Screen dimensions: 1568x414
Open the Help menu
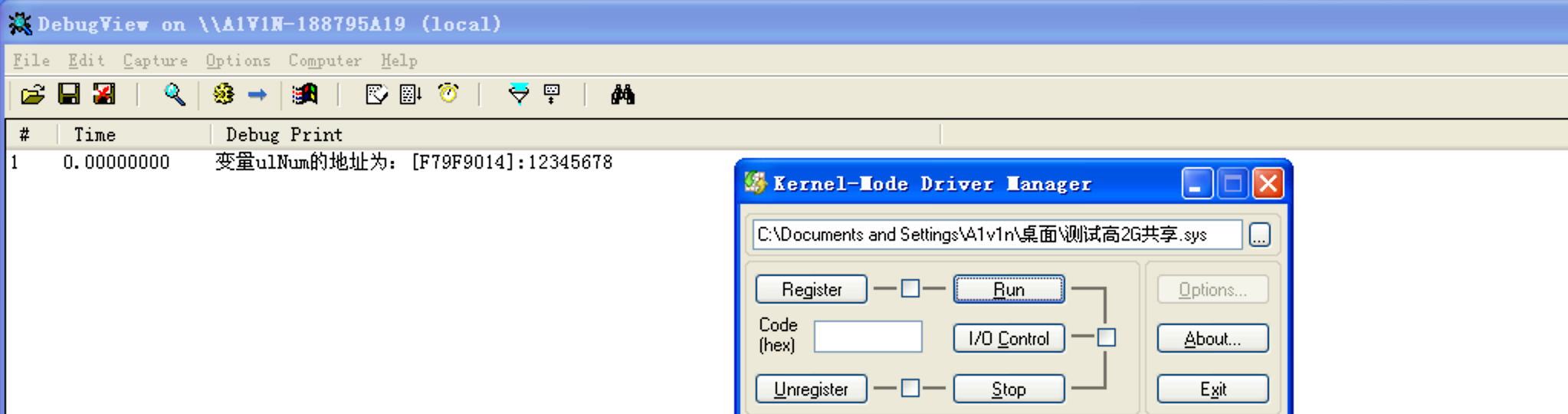pos(399,61)
